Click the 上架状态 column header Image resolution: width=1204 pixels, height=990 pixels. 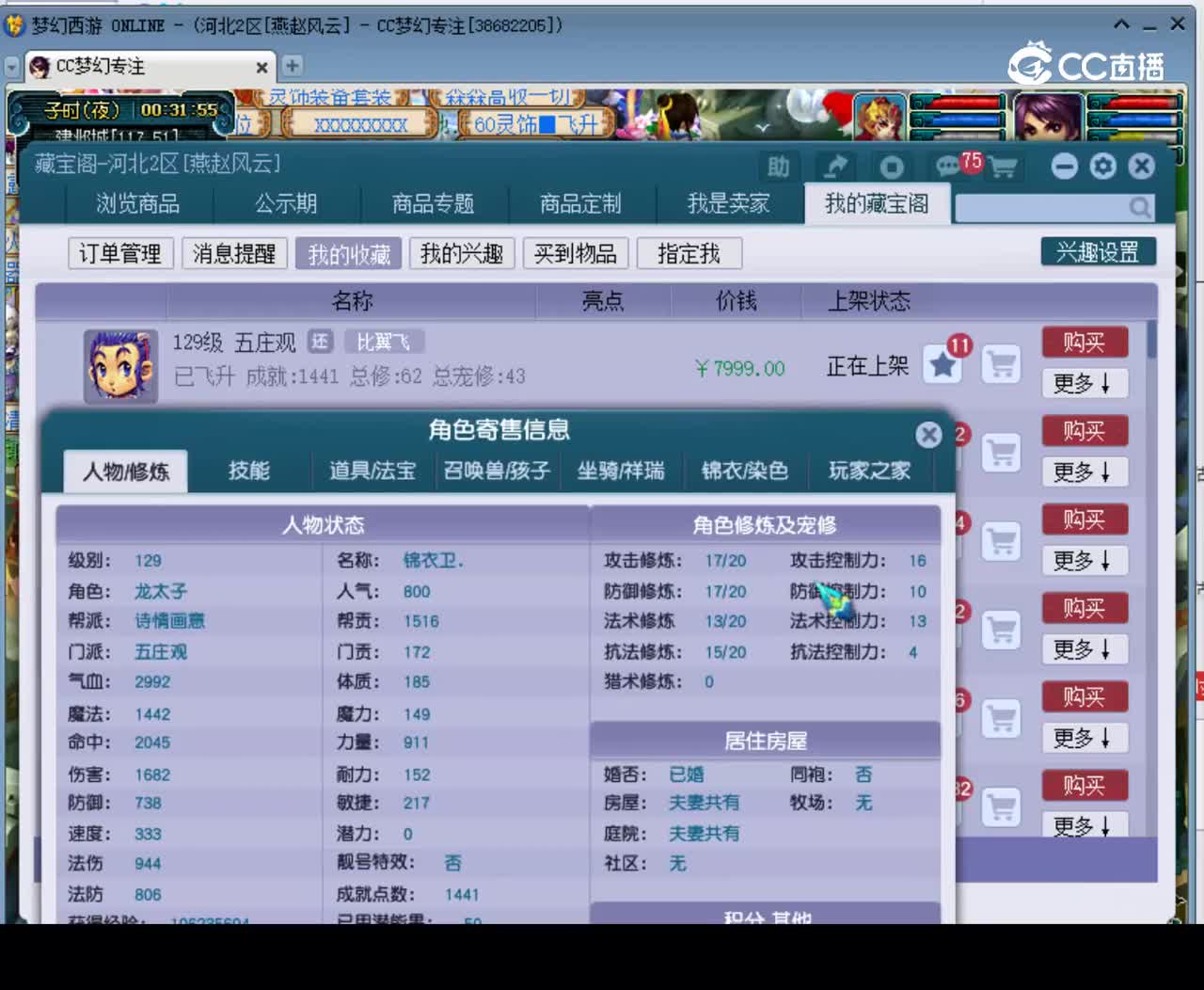click(869, 301)
